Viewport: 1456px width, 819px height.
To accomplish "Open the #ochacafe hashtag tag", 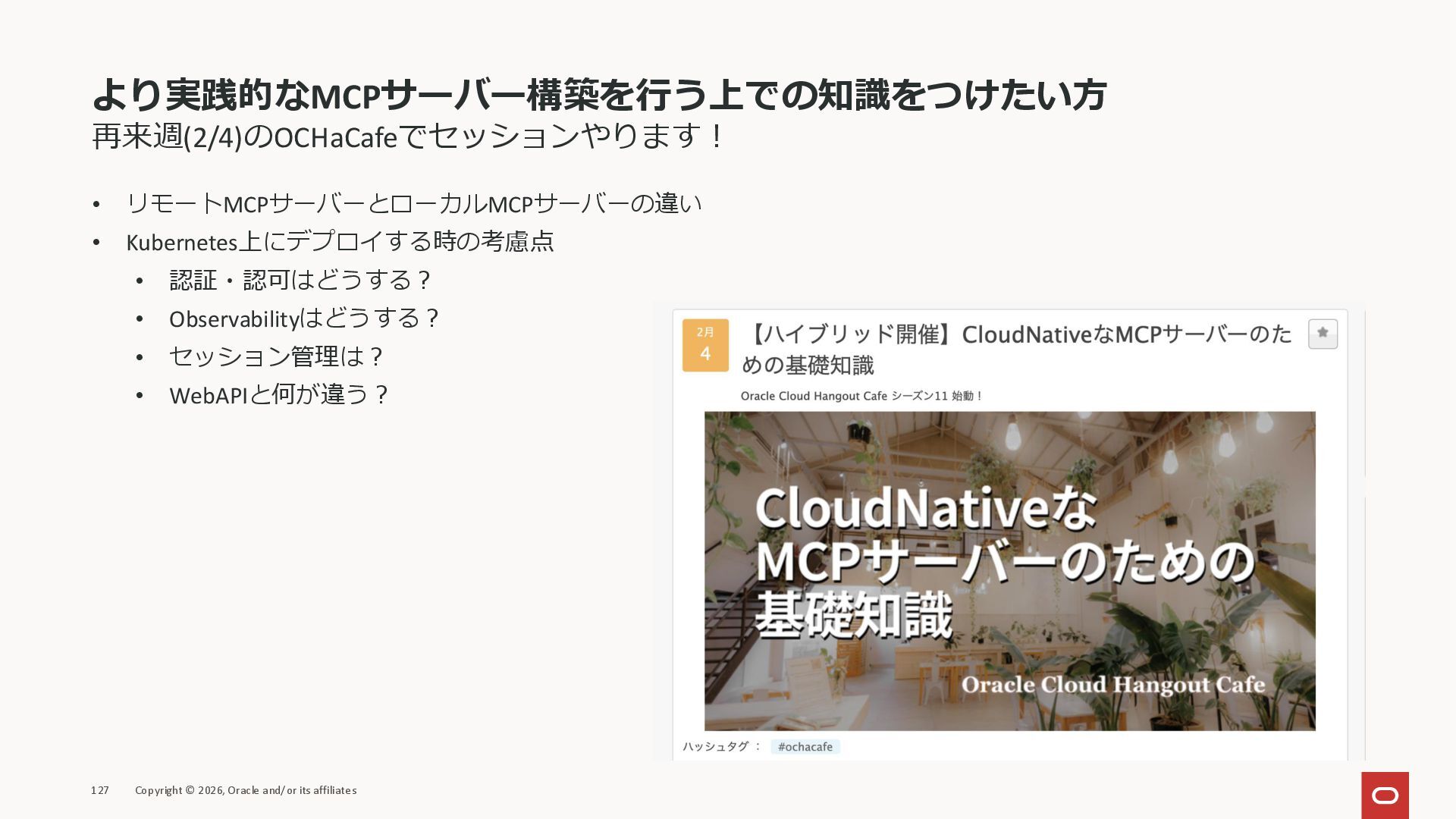I will pos(805,747).
